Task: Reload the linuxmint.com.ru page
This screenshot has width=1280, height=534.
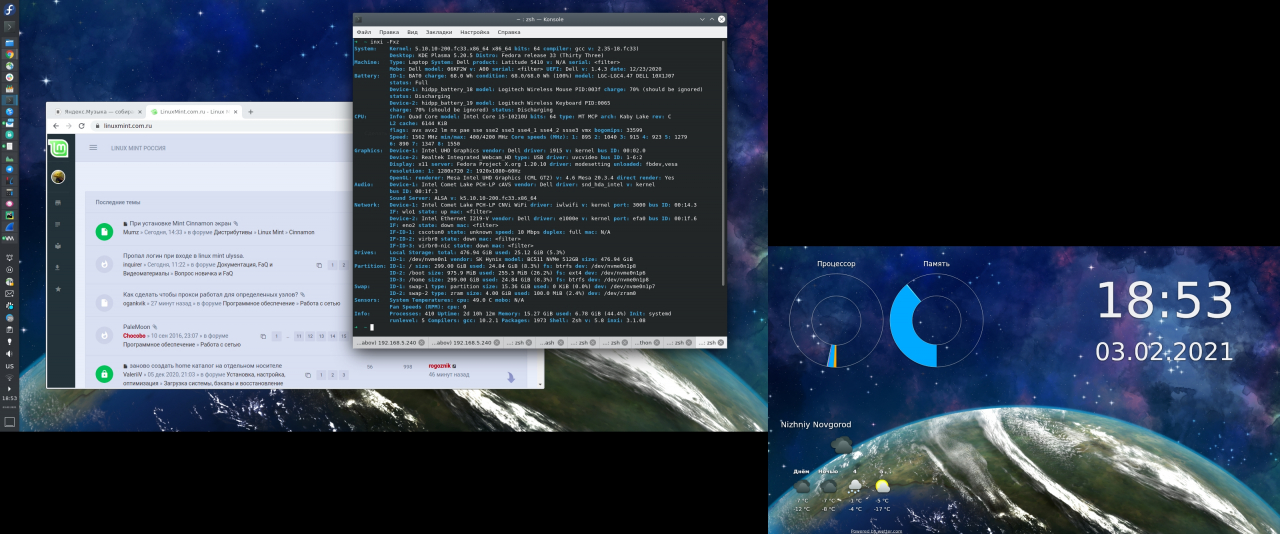Action: point(81,126)
